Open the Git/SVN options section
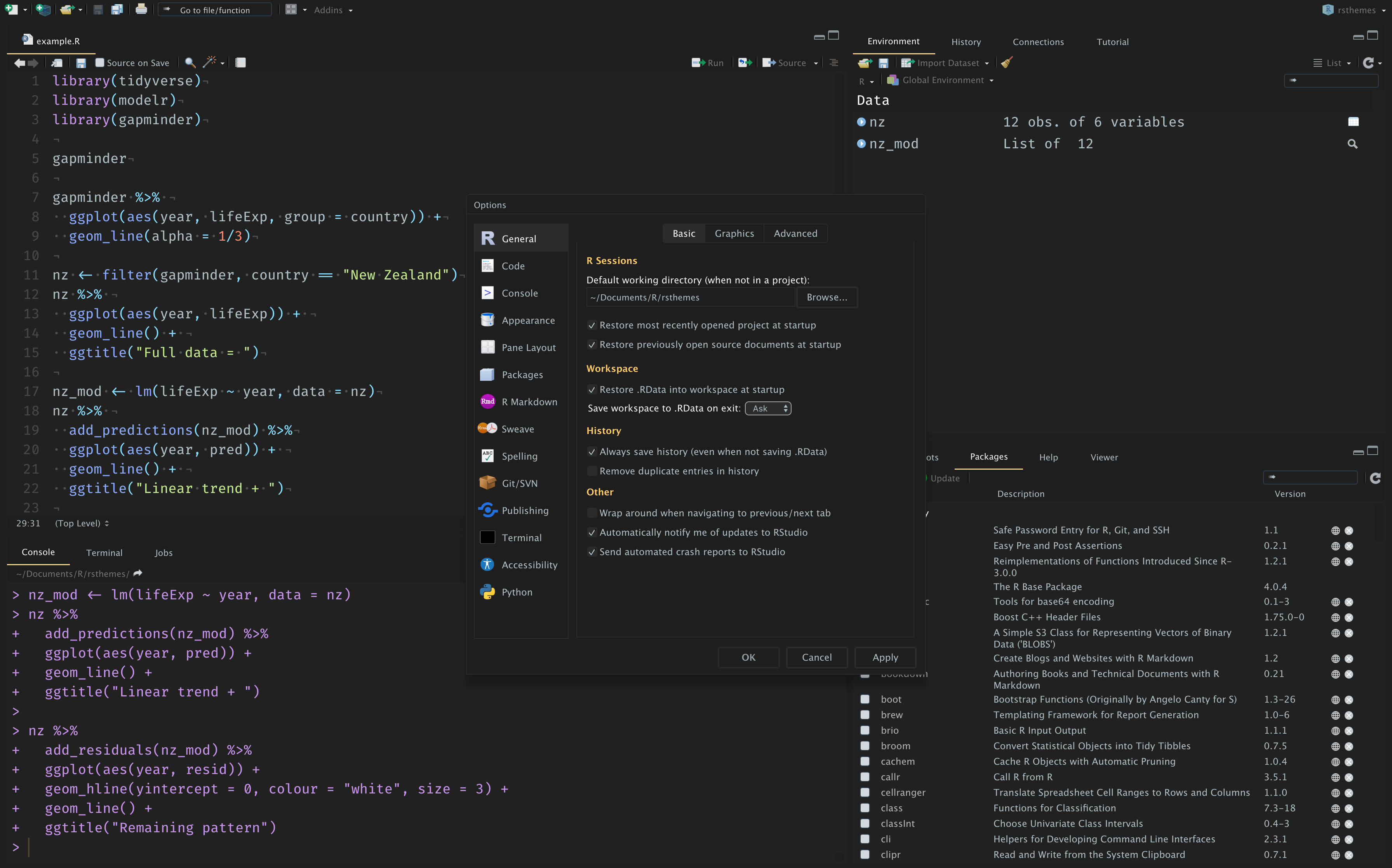Image resolution: width=1392 pixels, height=868 pixels. [520, 483]
